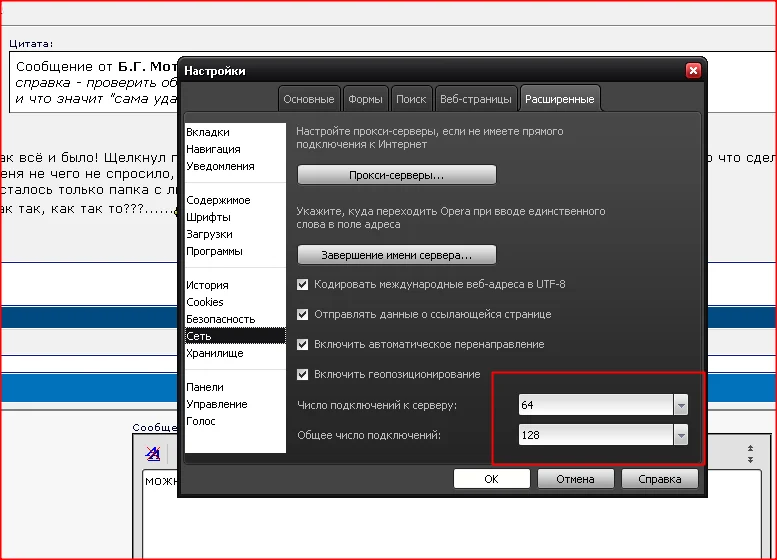
Task: Open the Веб-страницы tab
Action: 476,99
